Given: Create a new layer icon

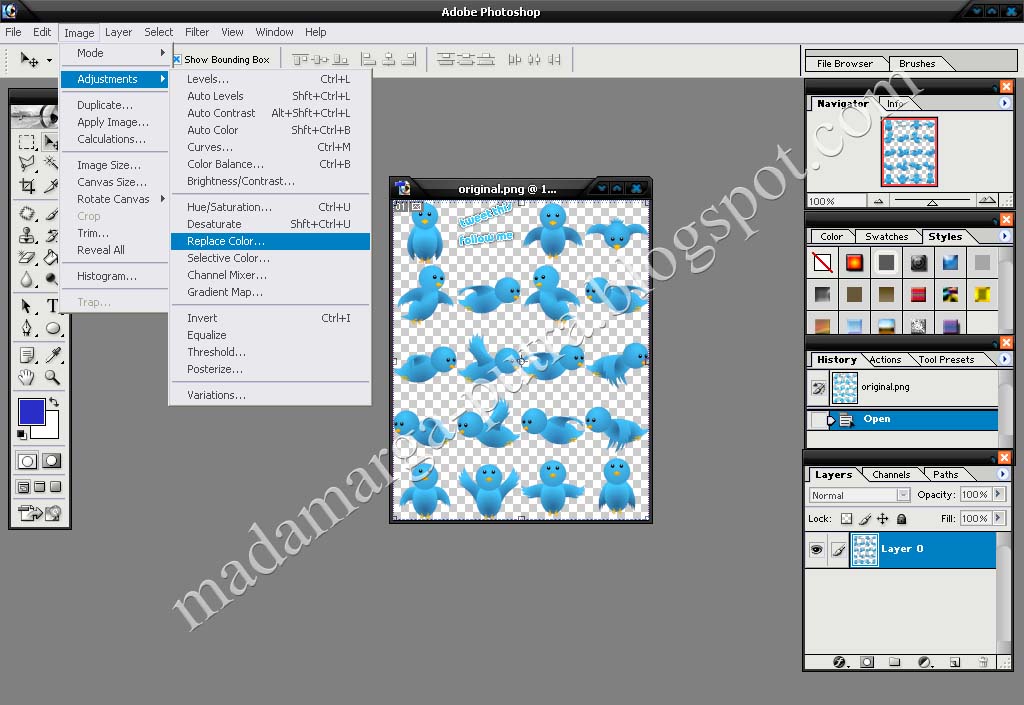Looking at the screenshot, I should (x=954, y=662).
